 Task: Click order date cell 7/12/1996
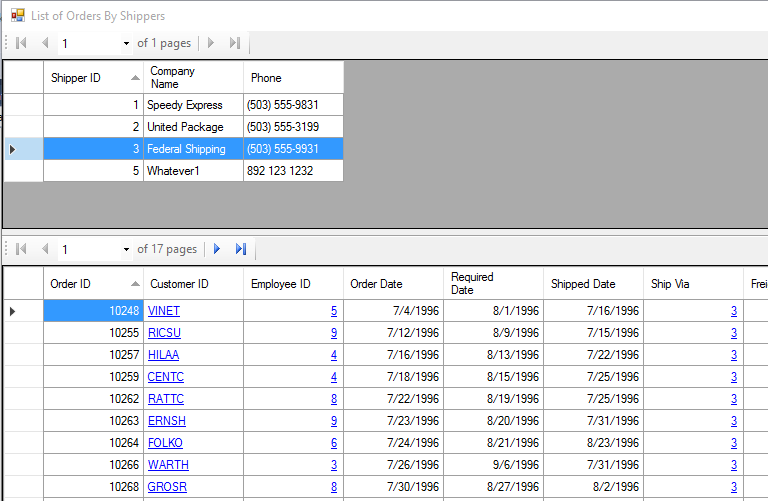click(x=393, y=333)
